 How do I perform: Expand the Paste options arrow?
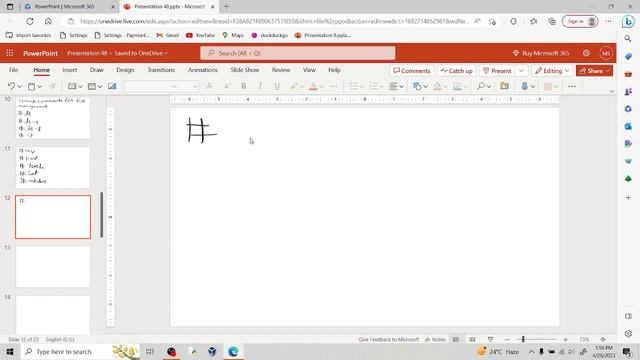pos(40,87)
